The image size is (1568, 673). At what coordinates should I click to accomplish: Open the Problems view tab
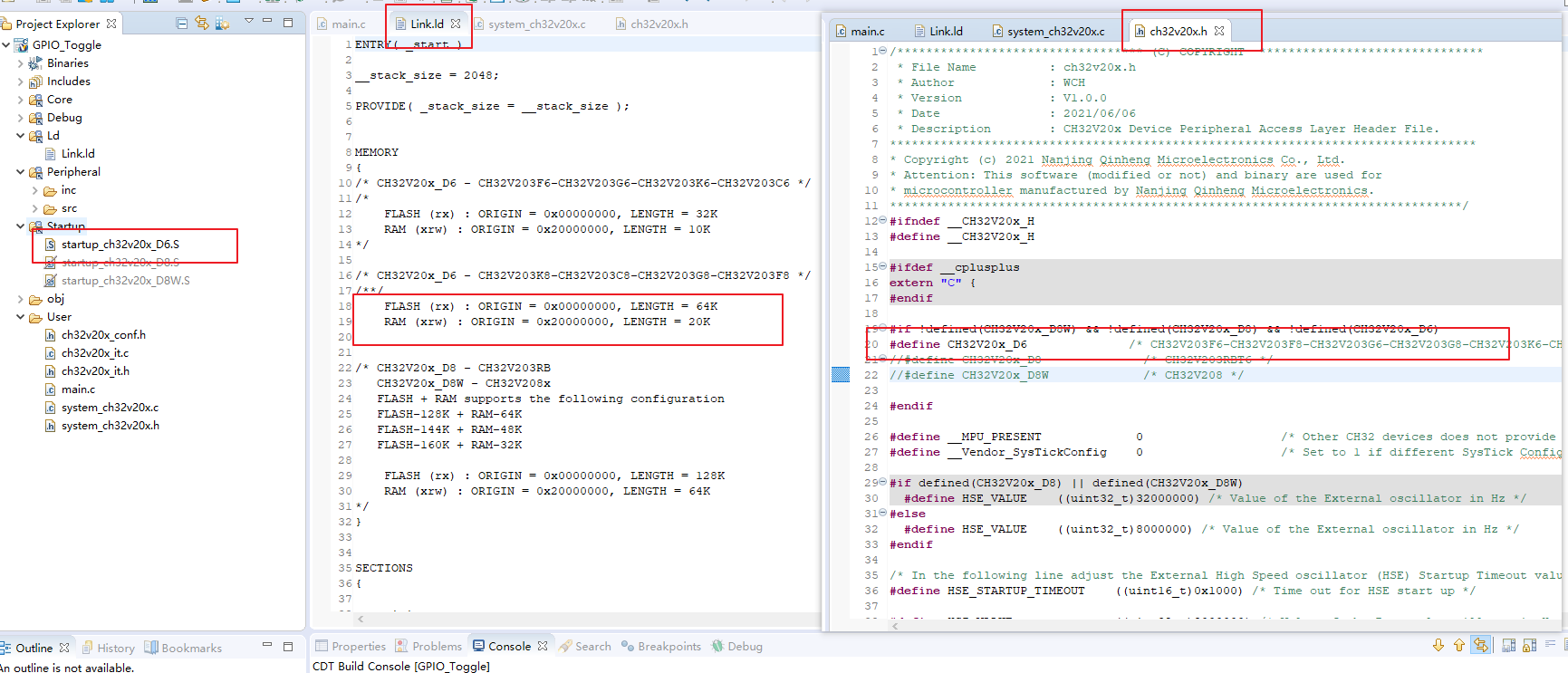(428, 646)
